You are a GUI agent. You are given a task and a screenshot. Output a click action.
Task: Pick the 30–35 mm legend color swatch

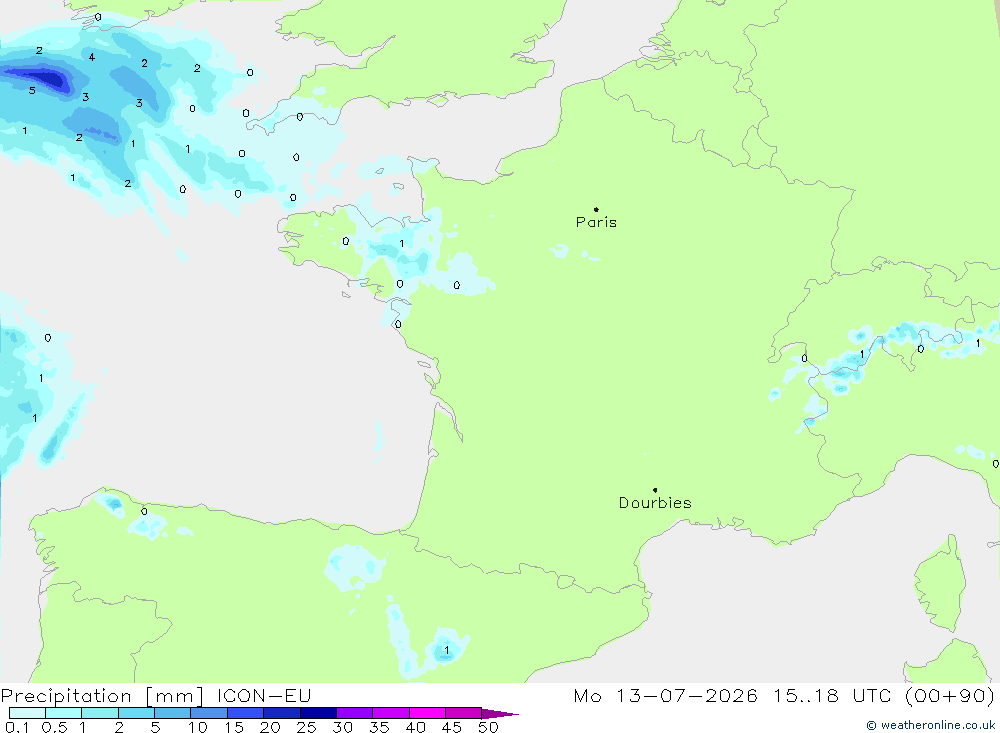pos(355,713)
